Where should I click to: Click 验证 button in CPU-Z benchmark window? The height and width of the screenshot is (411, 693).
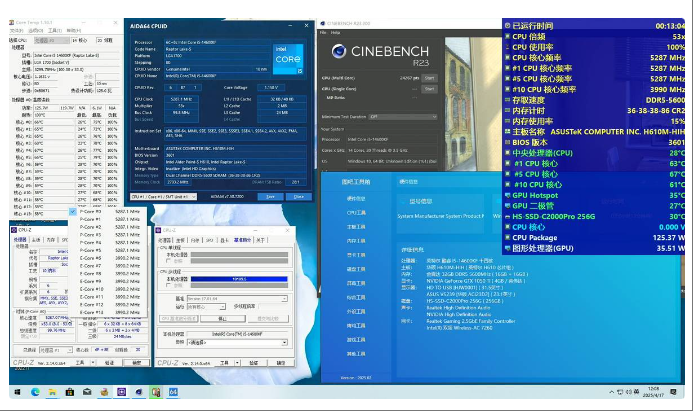(x=254, y=363)
